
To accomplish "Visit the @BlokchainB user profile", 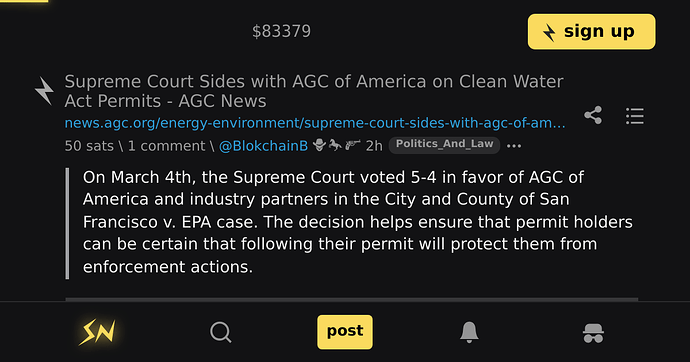I will 263,146.
